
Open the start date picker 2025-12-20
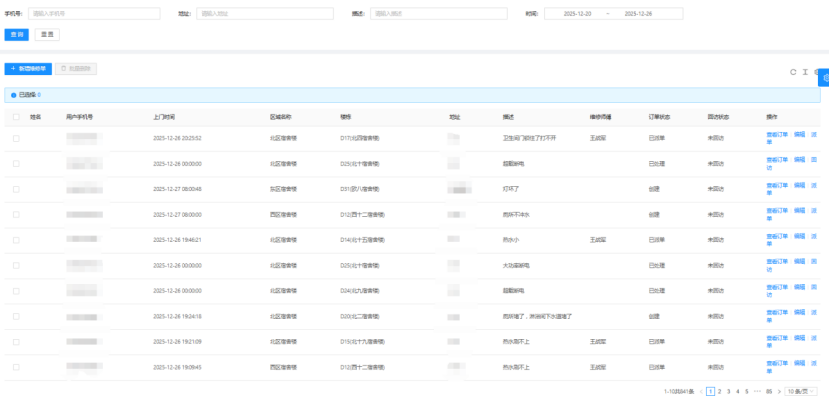577,14
